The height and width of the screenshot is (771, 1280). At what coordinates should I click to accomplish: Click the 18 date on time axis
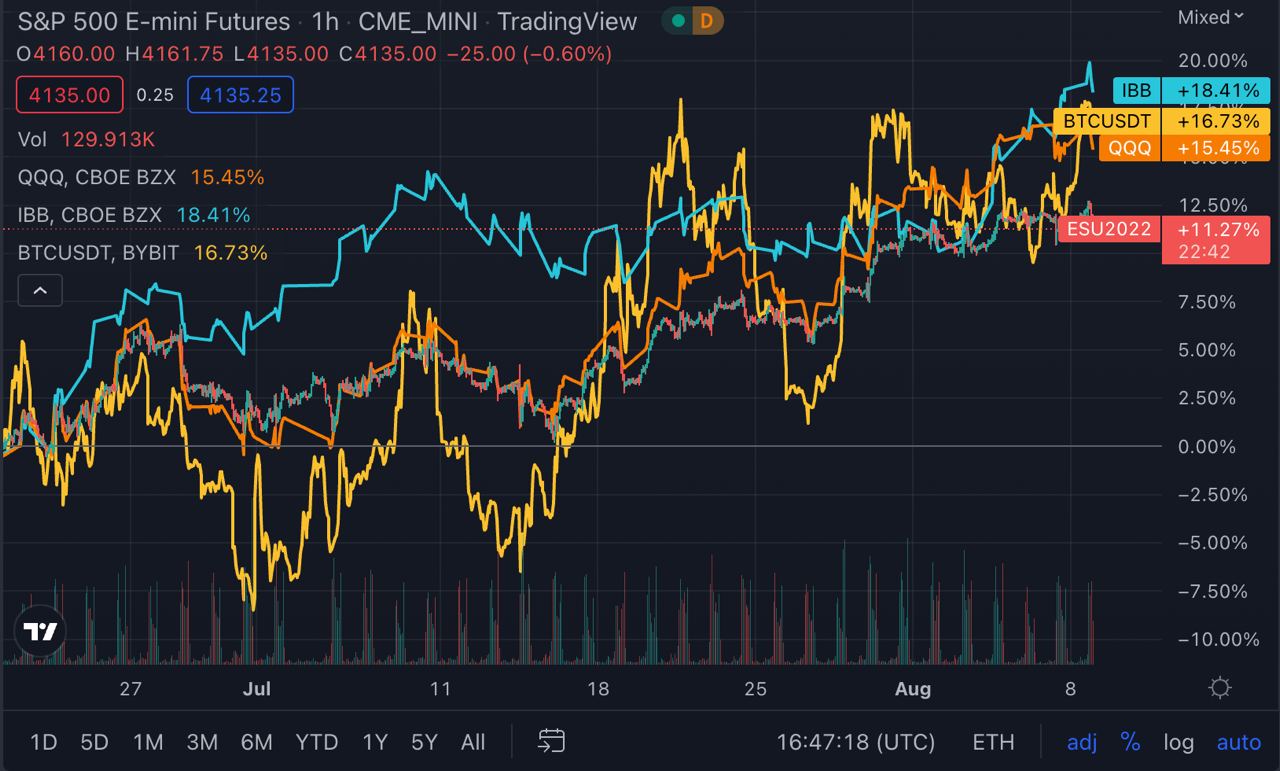click(598, 689)
